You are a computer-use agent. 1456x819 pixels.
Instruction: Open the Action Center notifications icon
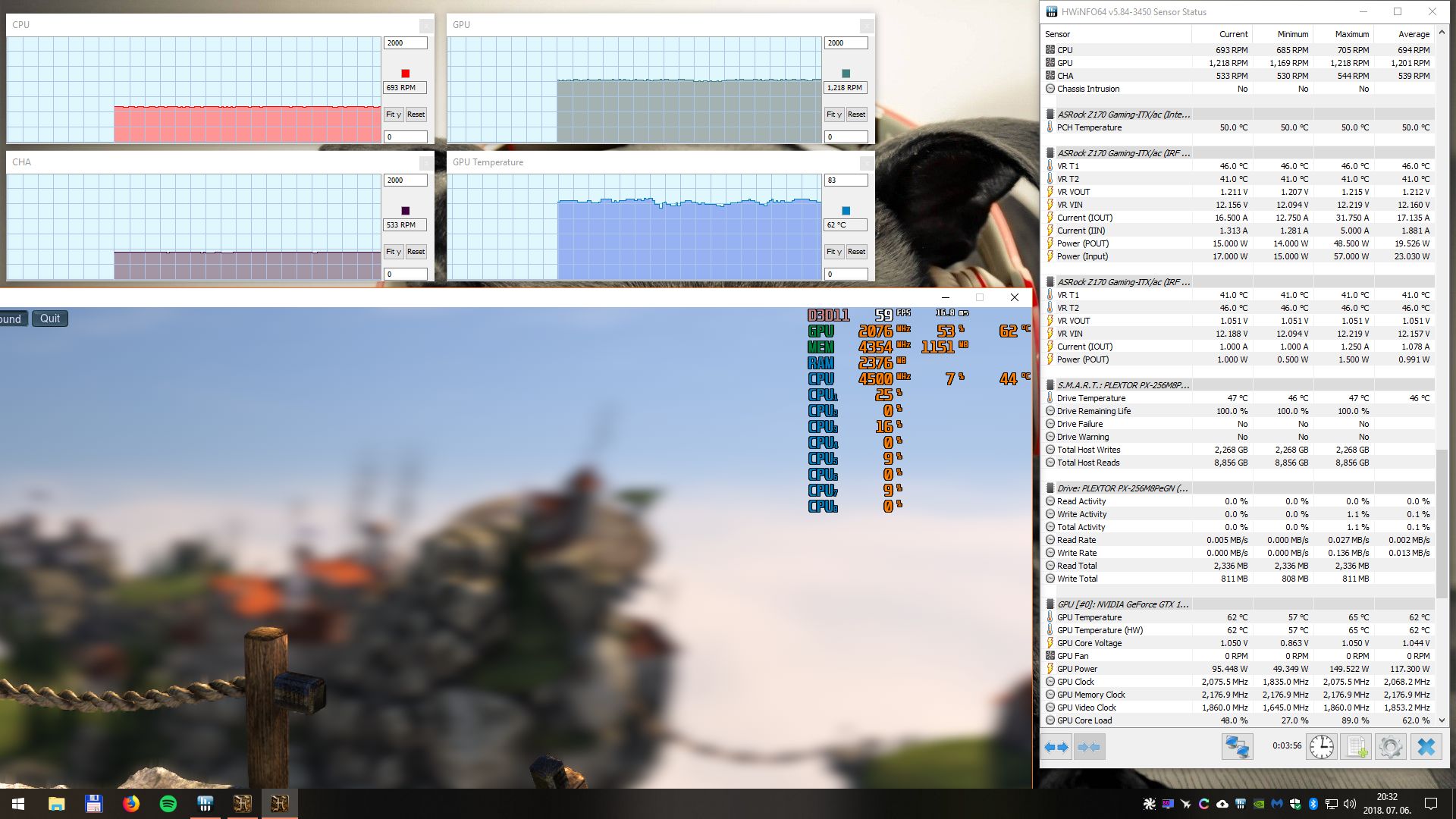1431,804
